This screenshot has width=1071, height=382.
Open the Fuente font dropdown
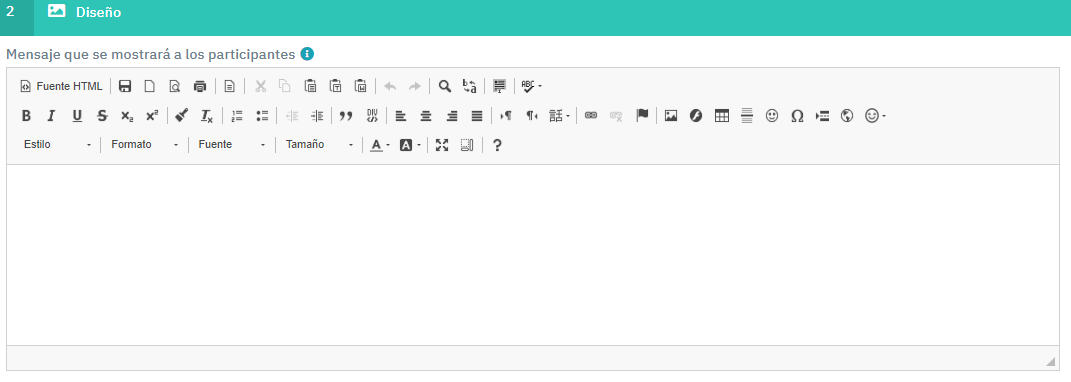[232, 145]
